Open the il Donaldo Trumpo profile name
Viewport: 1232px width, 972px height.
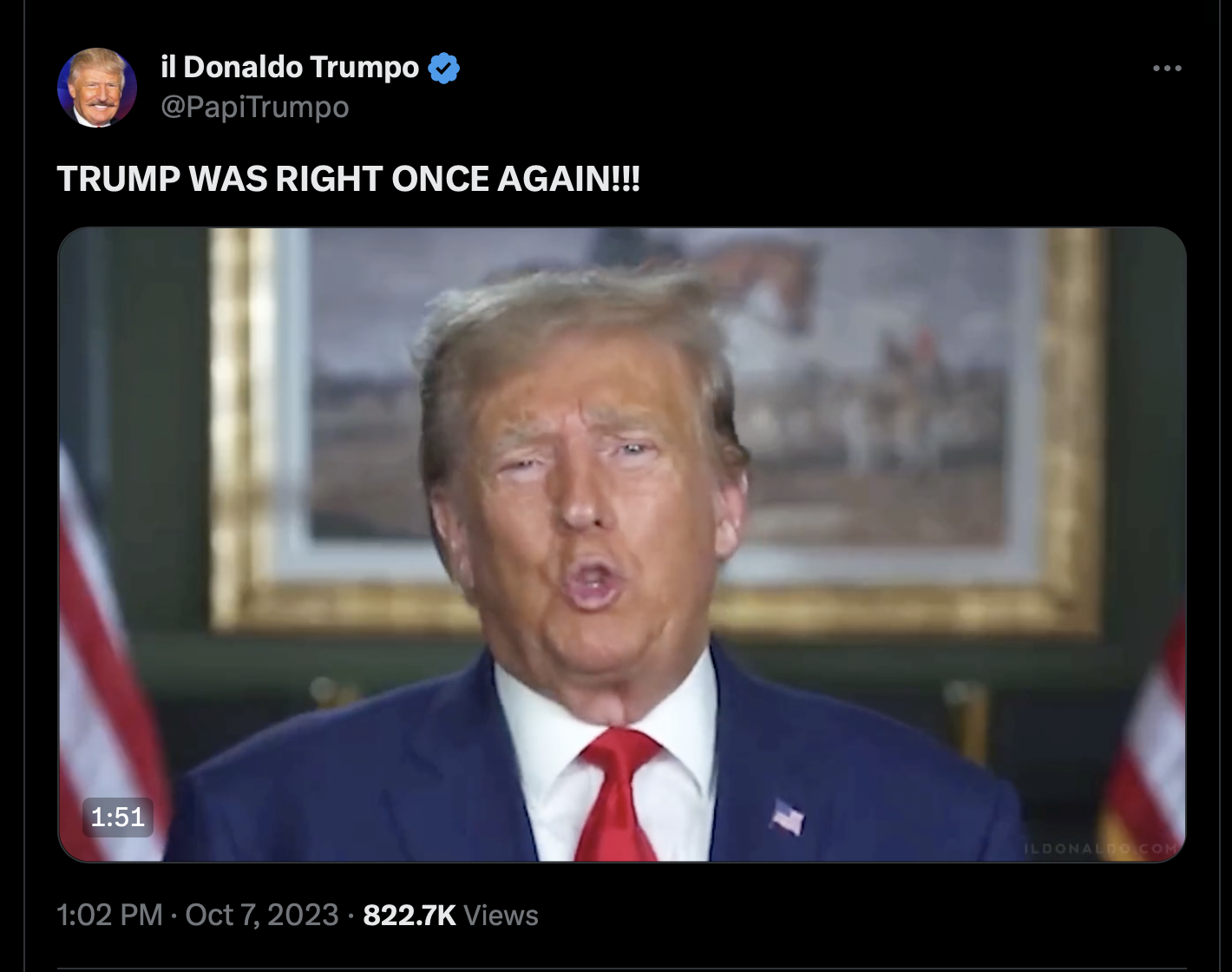click(290, 67)
